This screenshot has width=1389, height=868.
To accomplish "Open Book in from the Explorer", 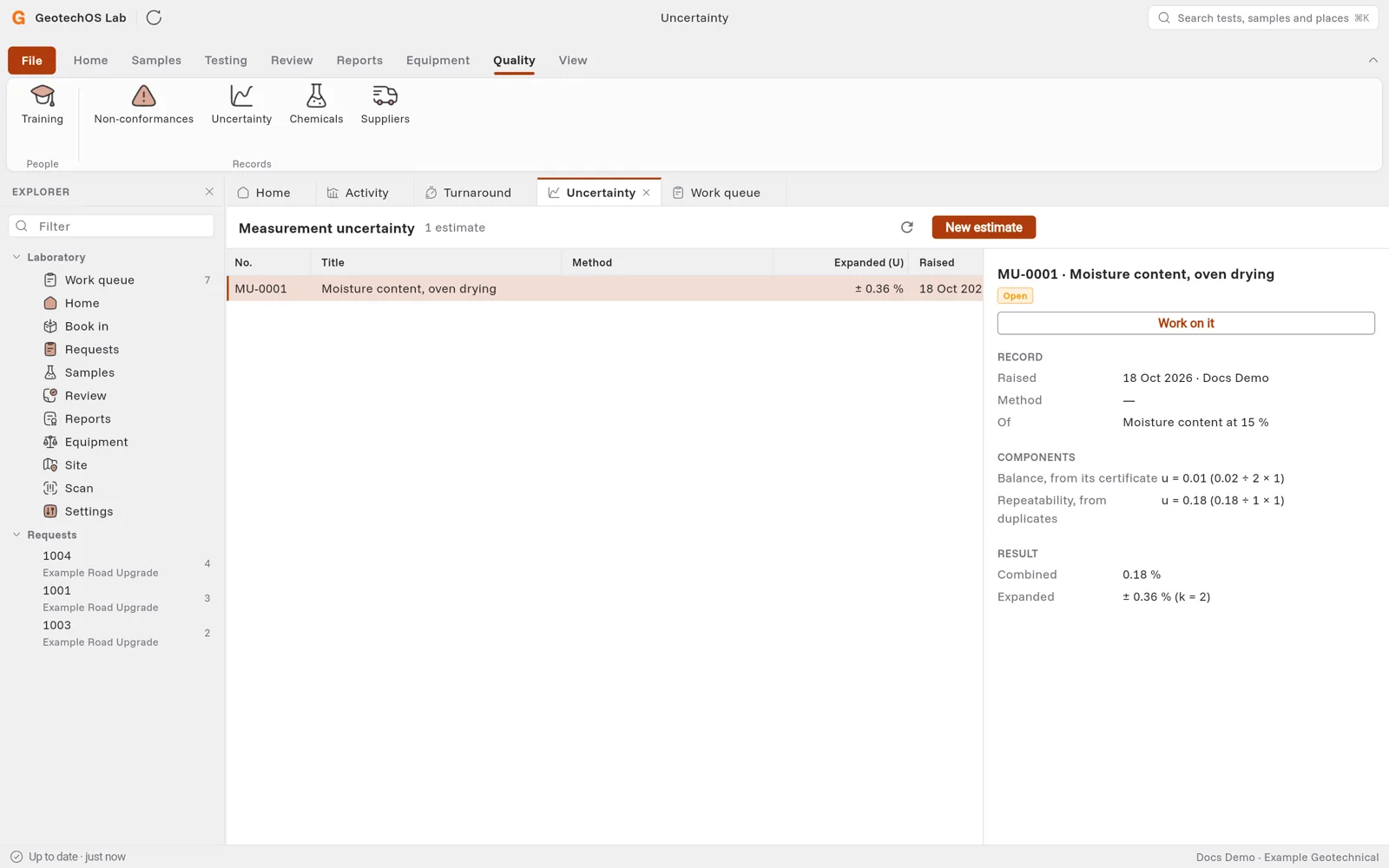I will tap(112, 326).
